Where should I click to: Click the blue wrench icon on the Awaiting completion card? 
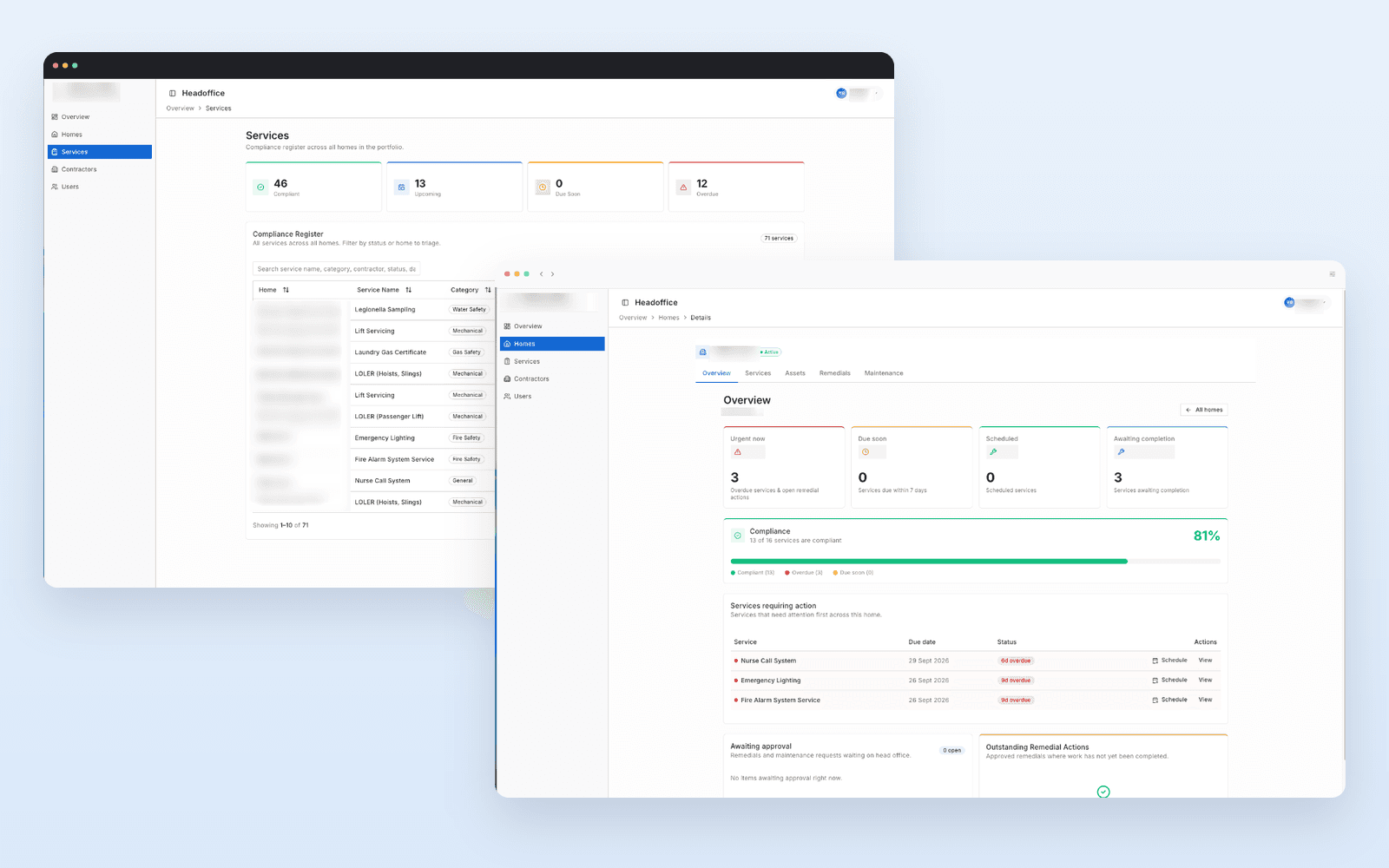tap(1121, 452)
